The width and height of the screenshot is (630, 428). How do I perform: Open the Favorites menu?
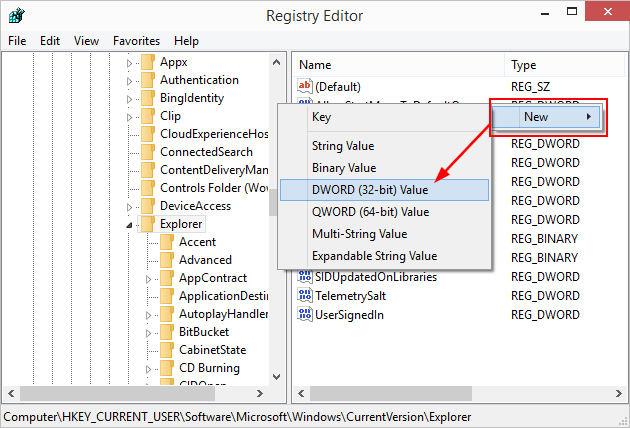point(136,41)
